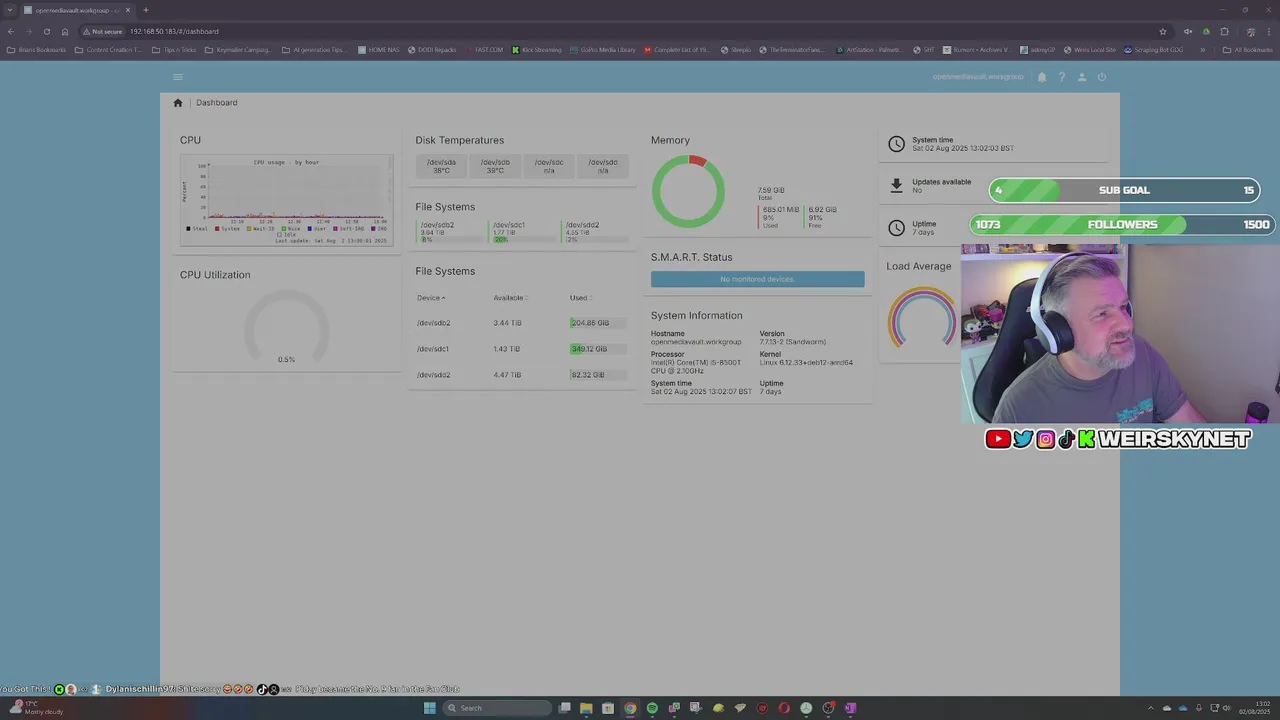
Task: Click the Windows taskbar Search box
Action: click(497, 708)
